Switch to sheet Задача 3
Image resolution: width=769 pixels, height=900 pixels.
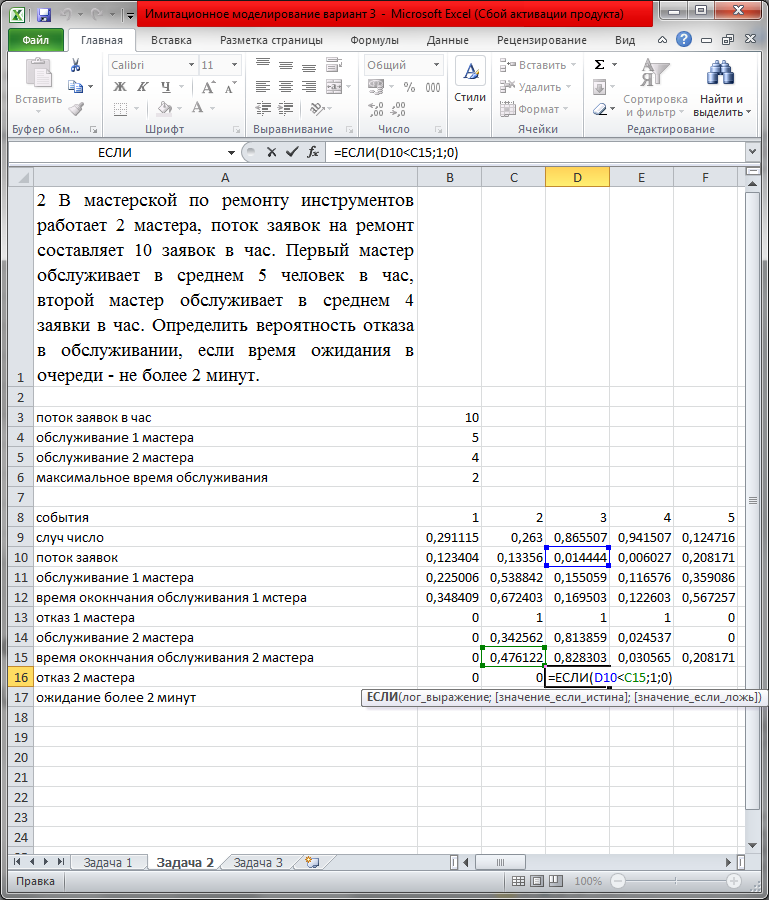coord(258,862)
